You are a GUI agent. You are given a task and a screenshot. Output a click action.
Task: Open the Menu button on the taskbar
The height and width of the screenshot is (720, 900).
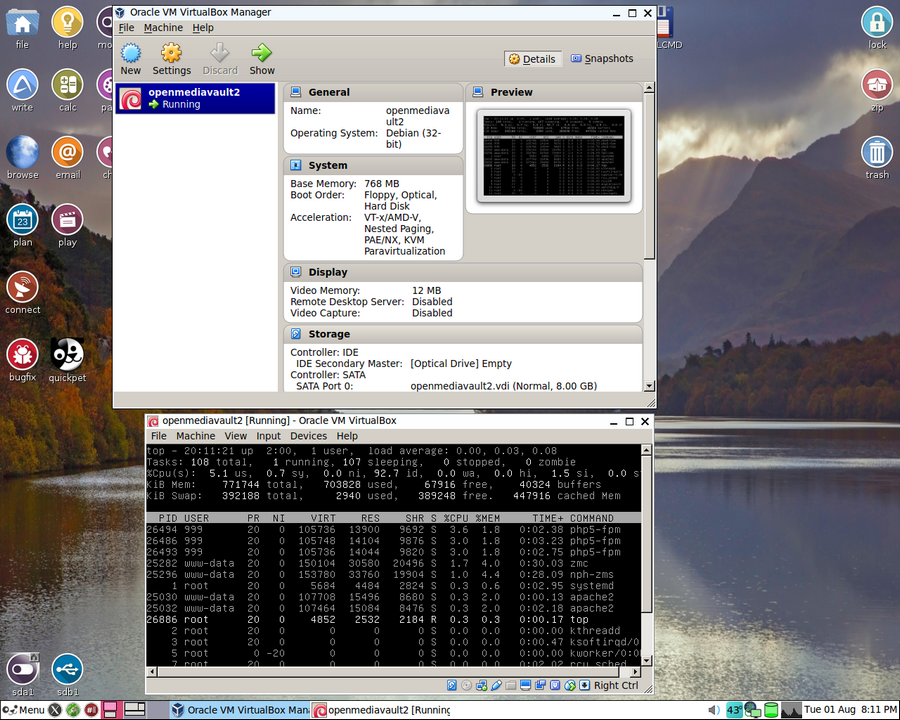pyautogui.click(x=24, y=710)
